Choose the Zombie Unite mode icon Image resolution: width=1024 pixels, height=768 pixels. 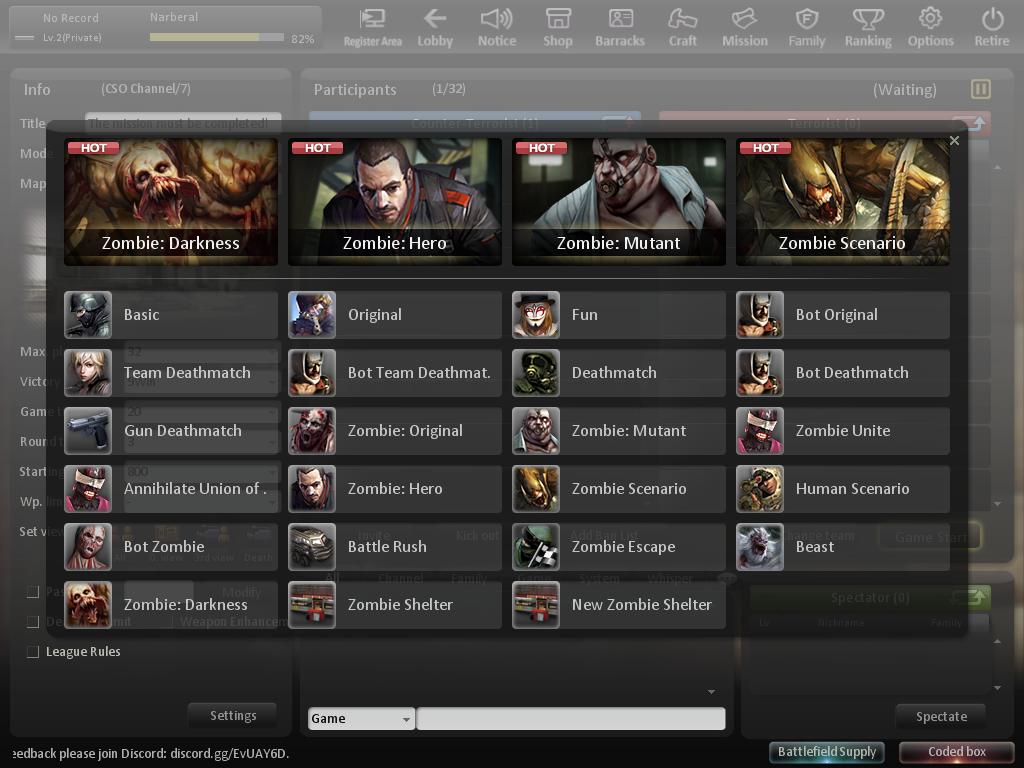coord(760,431)
